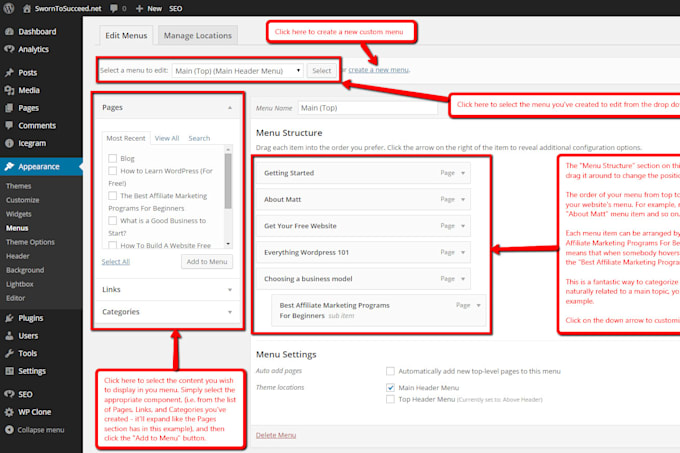Open the comments bubble icon in the admin bar
Viewport: 680px width, 453px height.
point(114,8)
